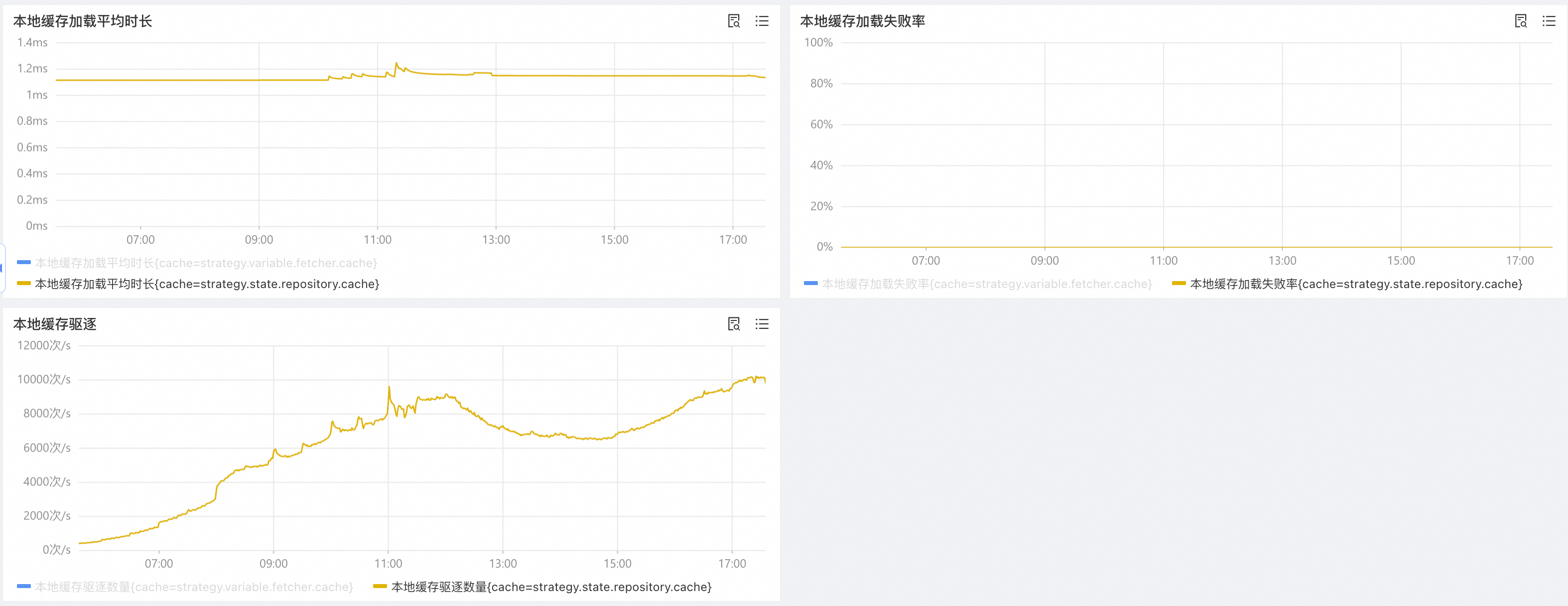Click the legend list icon on 本地缓存加载失败率 panel

point(1549,21)
